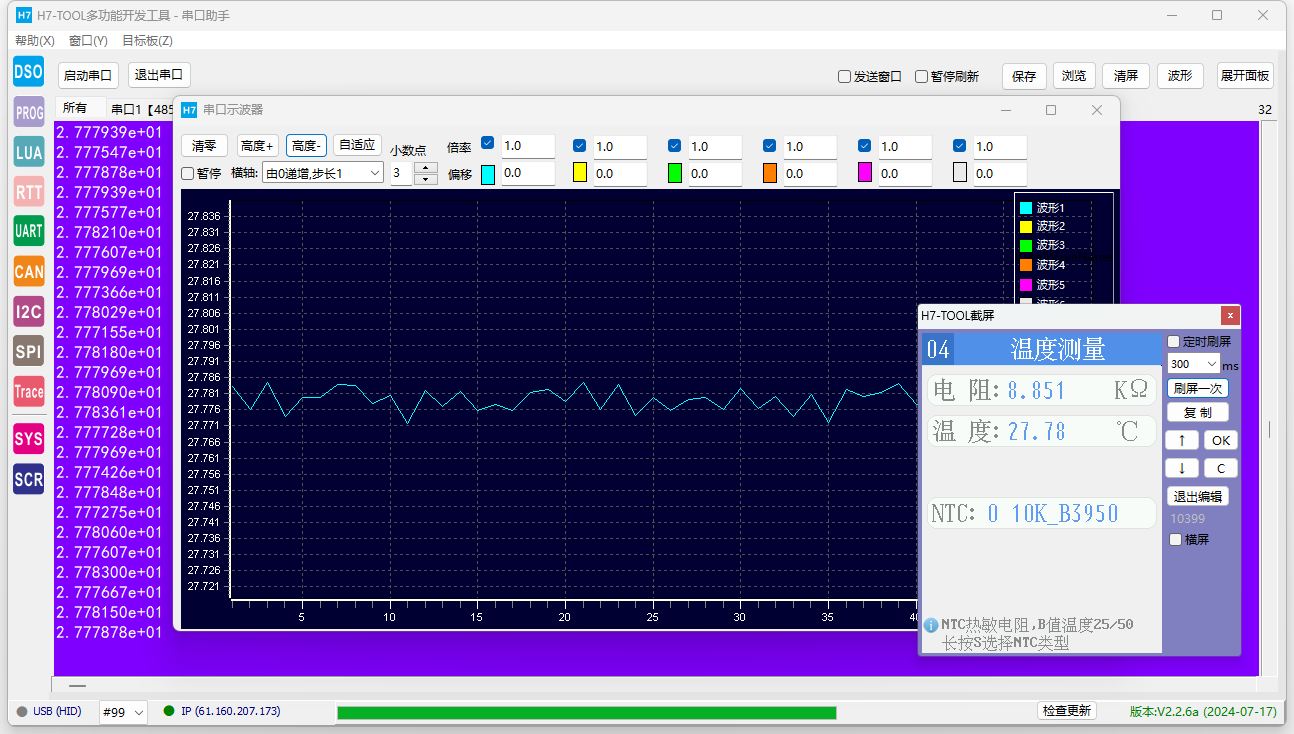
Task: Click the 启动串口 button
Action: (x=88, y=75)
